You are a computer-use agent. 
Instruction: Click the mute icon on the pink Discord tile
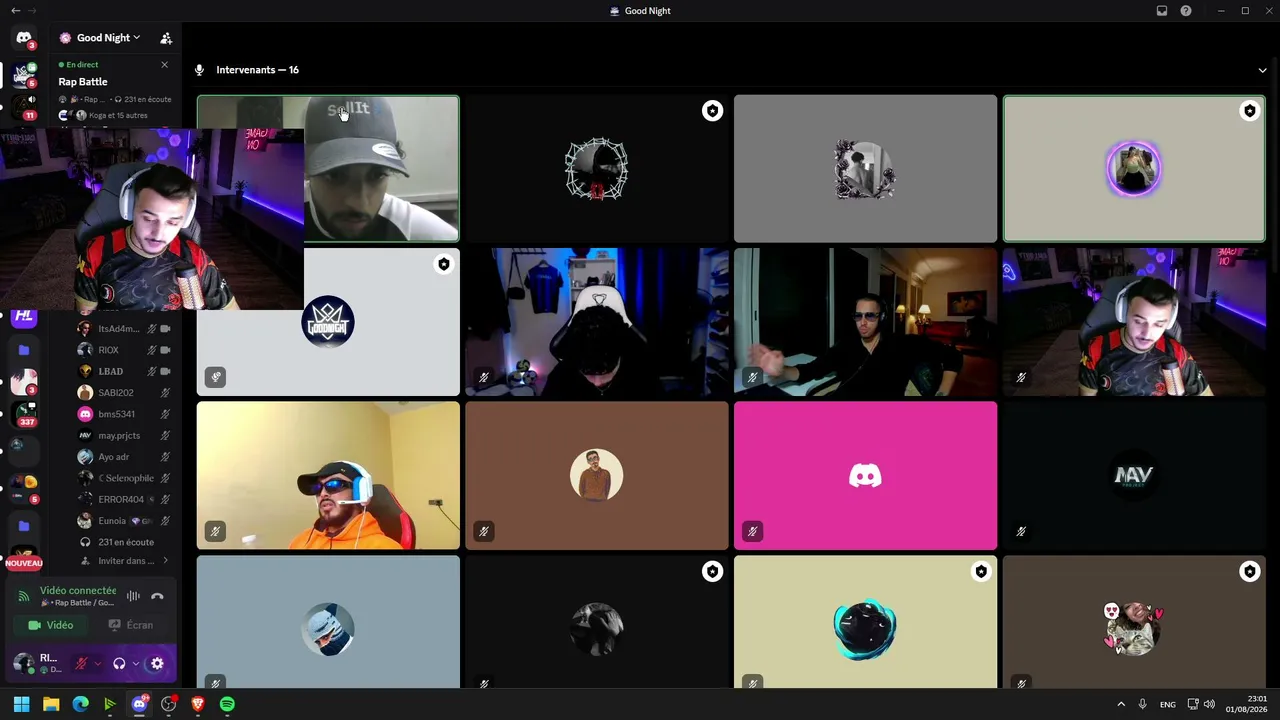[752, 531]
